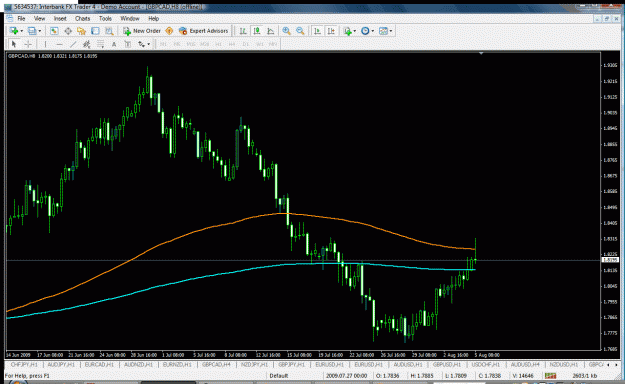Select the Text Label tool
This screenshot has height=384, width=625.
coord(128,44)
